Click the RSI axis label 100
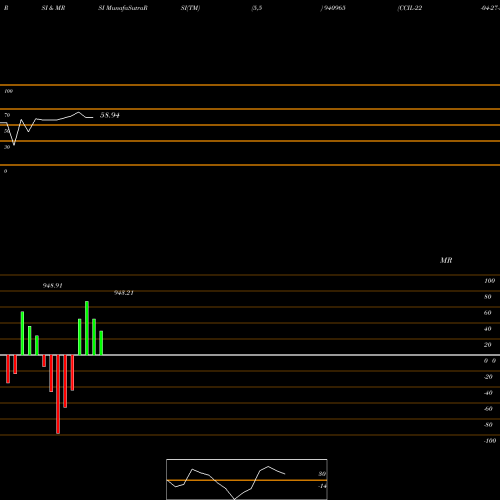The width and height of the screenshot is (500, 500). (8, 91)
